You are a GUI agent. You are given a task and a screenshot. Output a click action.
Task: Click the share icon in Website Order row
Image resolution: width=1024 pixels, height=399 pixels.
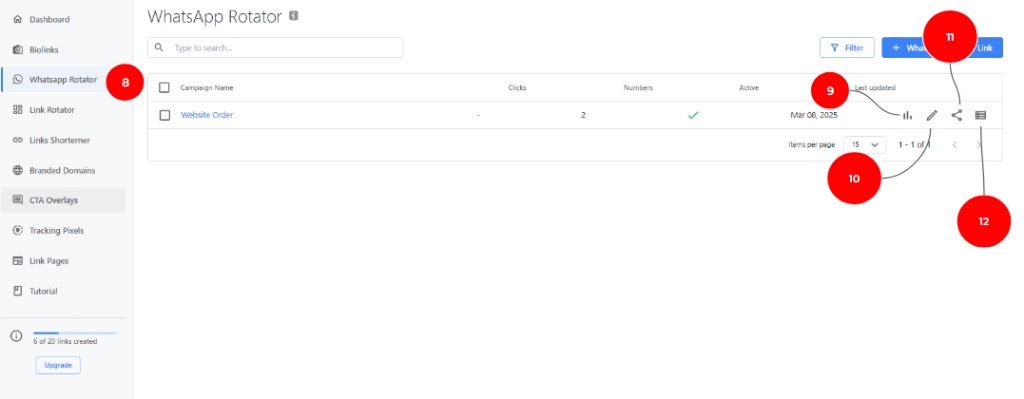point(957,116)
